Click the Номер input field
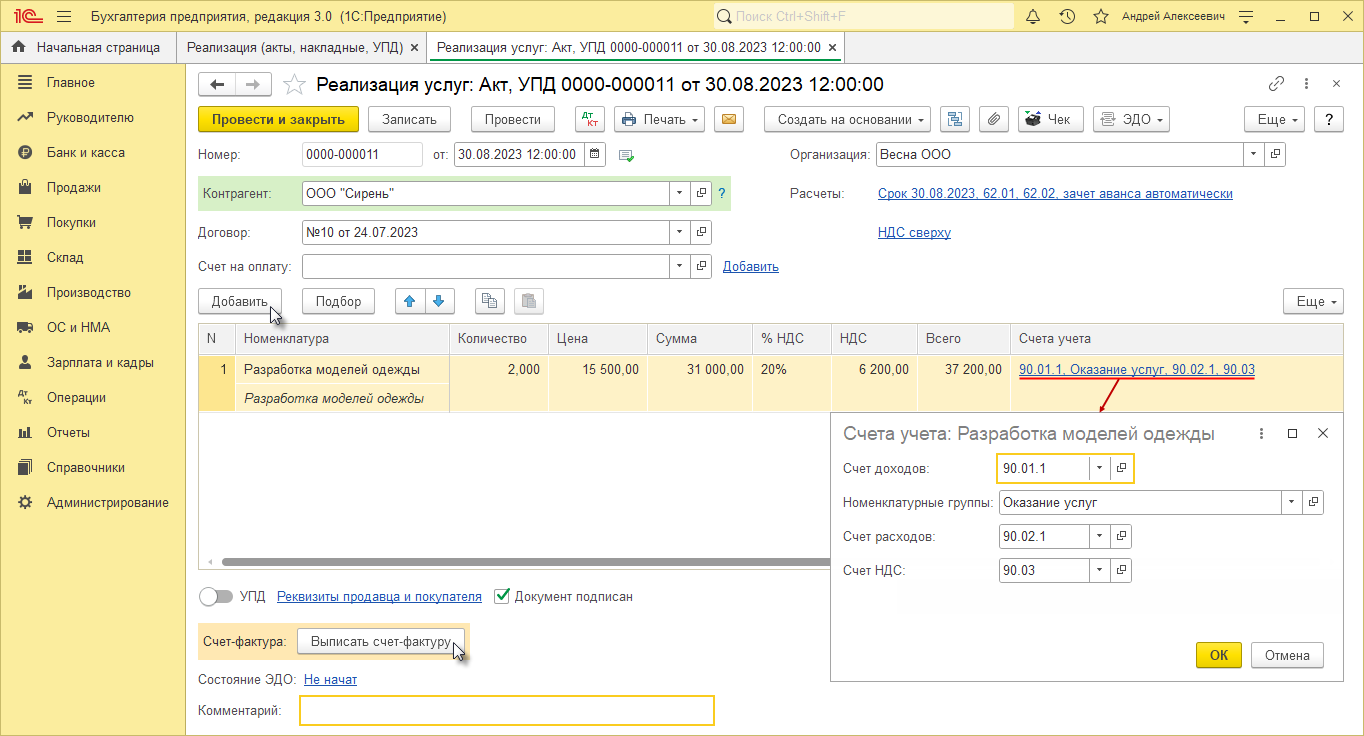Screen dimensions: 1364x736 (x=362, y=154)
